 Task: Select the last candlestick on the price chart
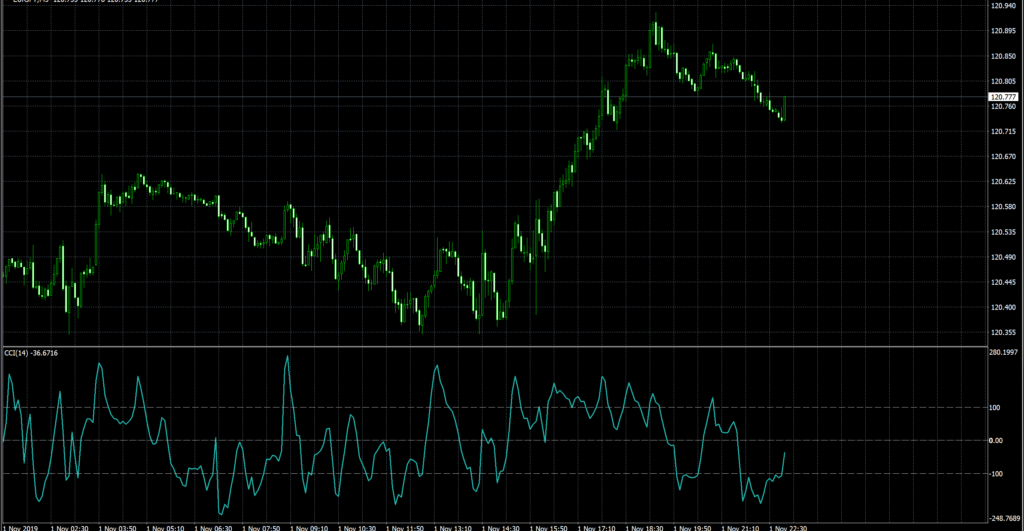(x=784, y=107)
